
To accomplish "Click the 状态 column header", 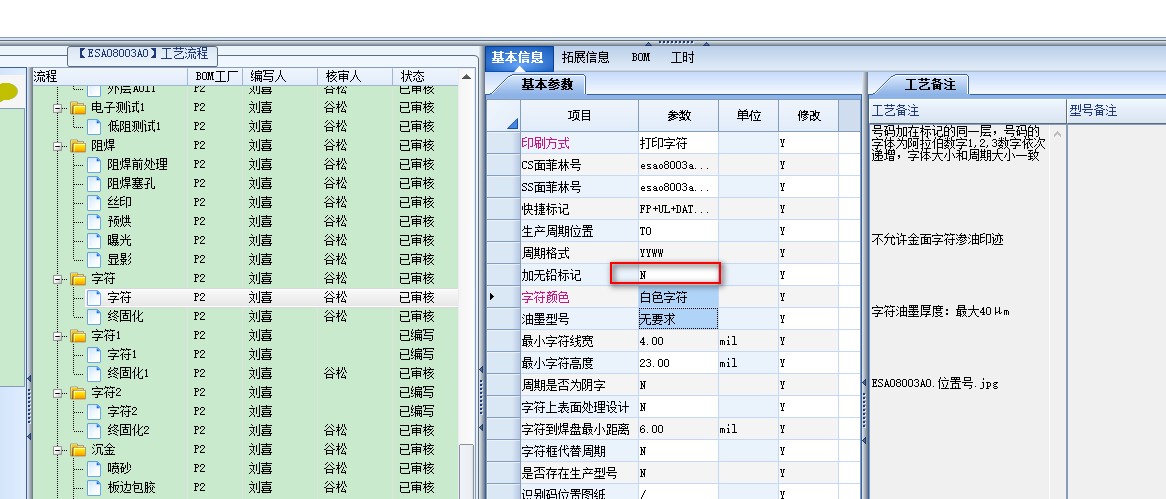I will [x=426, y=76].
